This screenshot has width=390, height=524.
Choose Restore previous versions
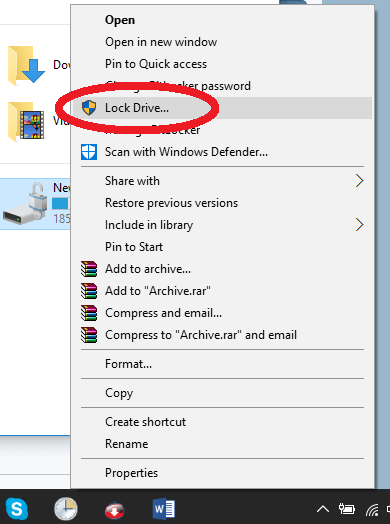(222, 203)
